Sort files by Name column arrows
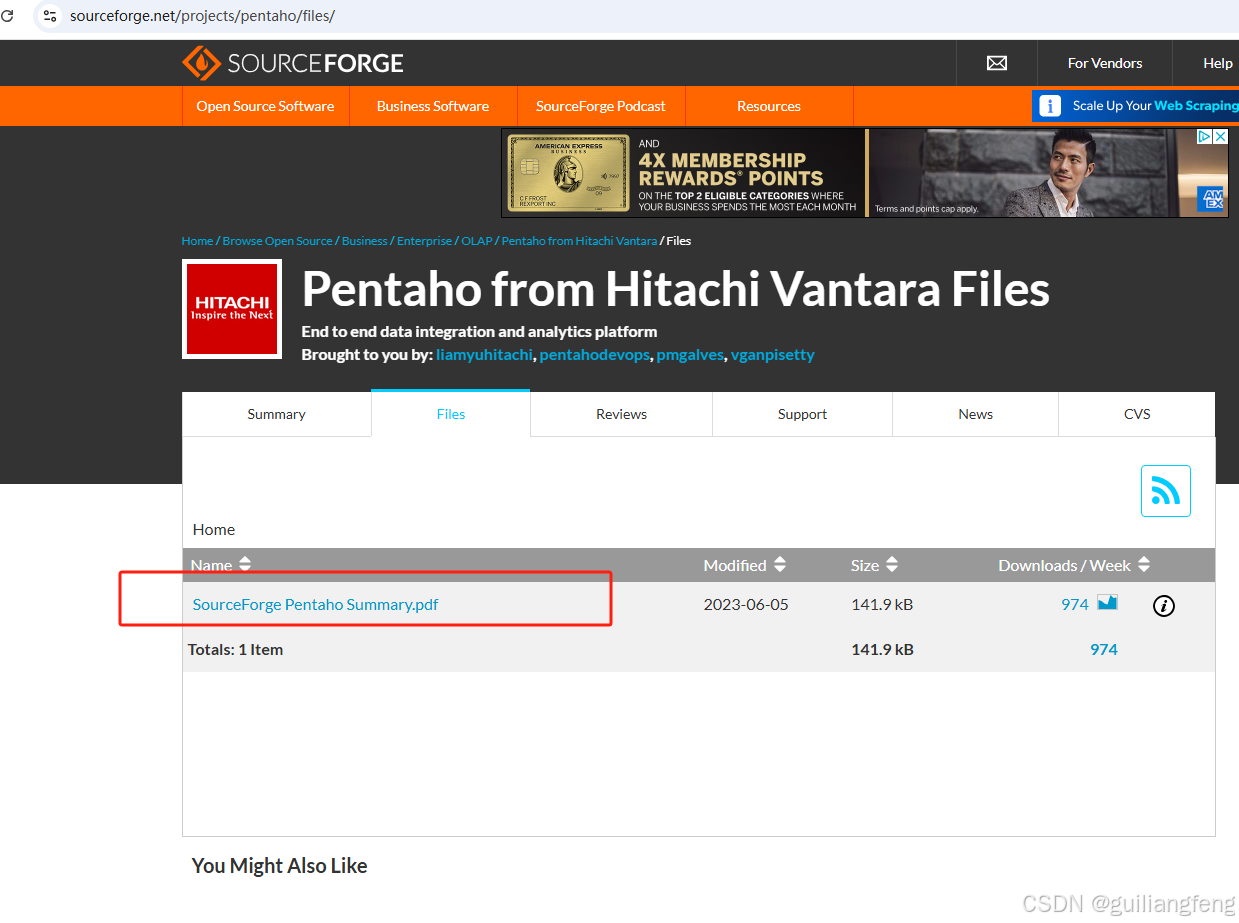The height and width of the screenshot is (923, 1239). click(x=245, y=565)
